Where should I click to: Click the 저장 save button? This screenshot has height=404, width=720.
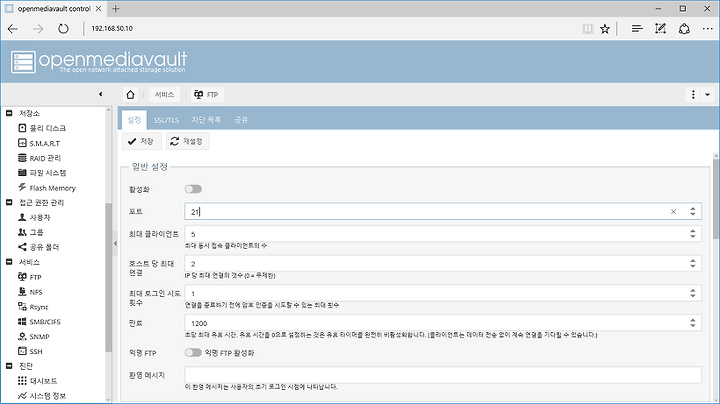[141, 141]
